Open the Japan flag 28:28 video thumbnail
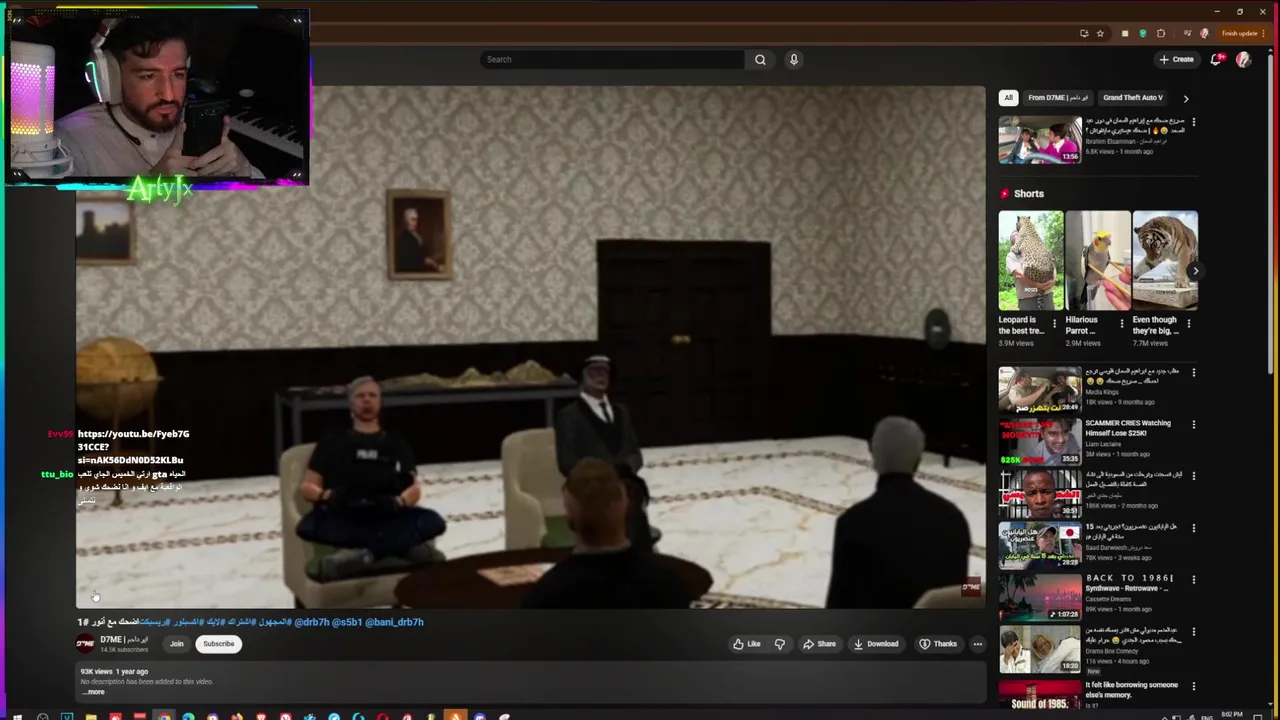 (1040, 545)
